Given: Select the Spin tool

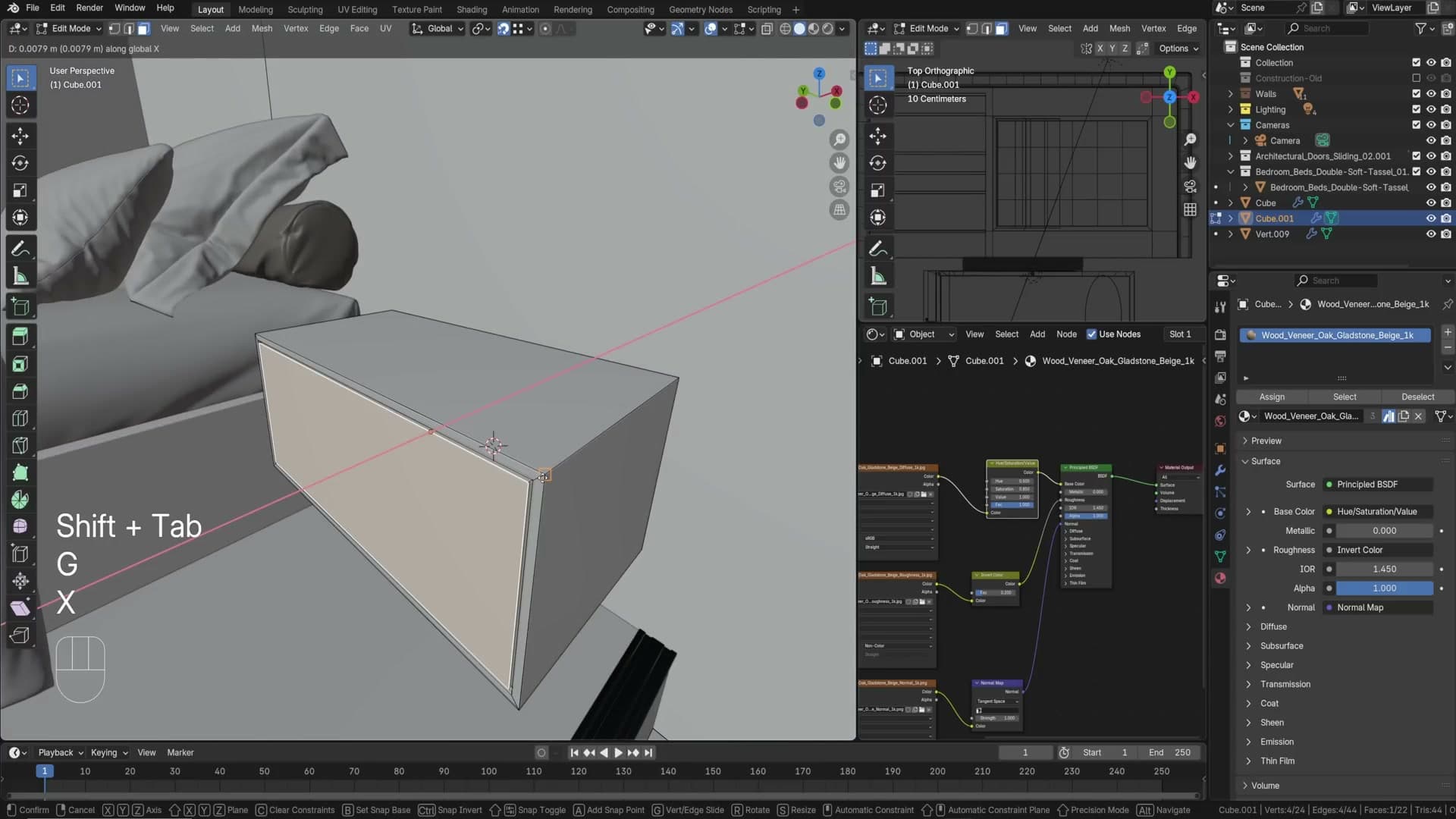Looking at the screenshot, I should (x=20, y=500).
